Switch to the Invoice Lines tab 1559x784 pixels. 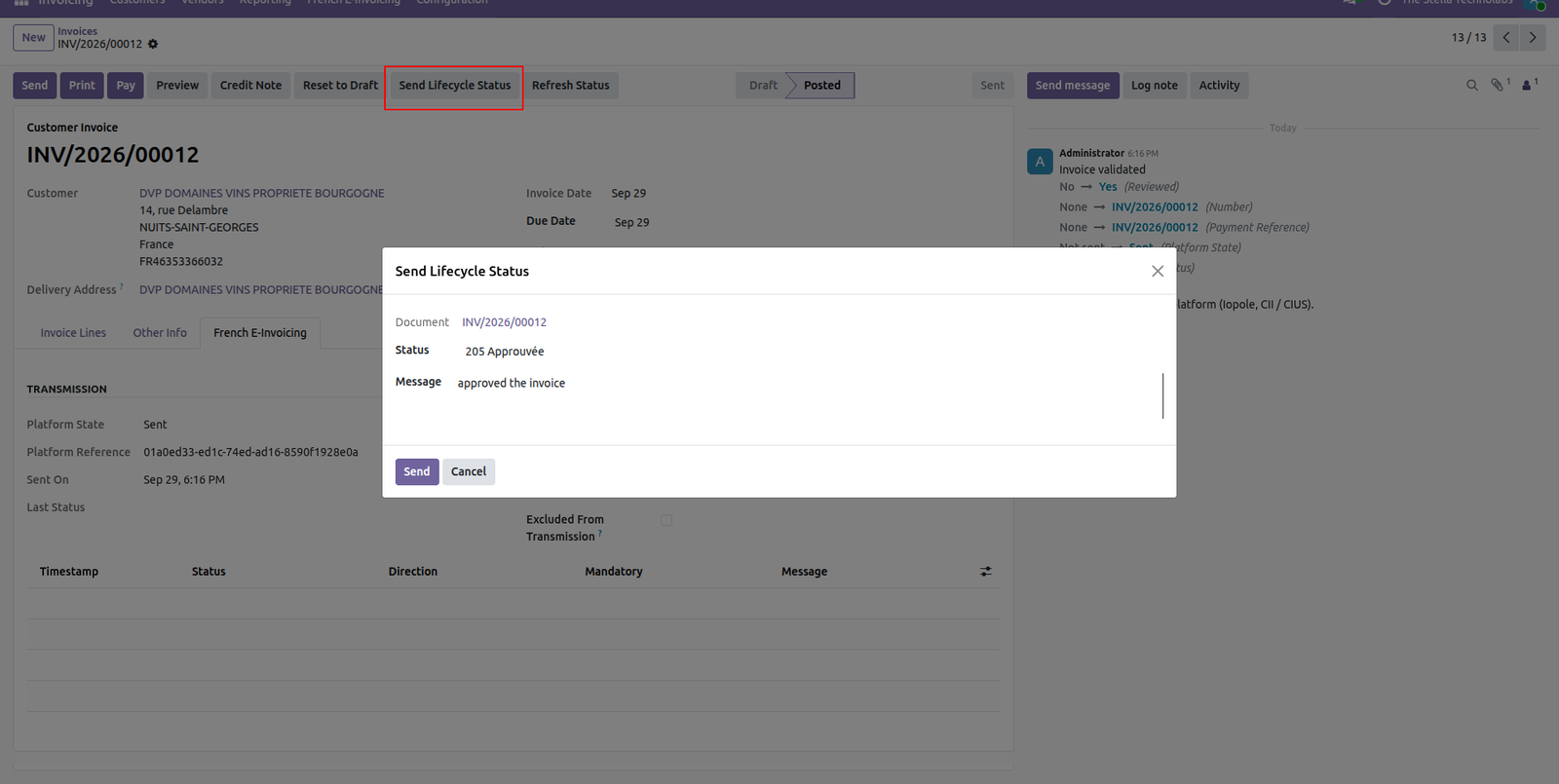pos(73,333)
